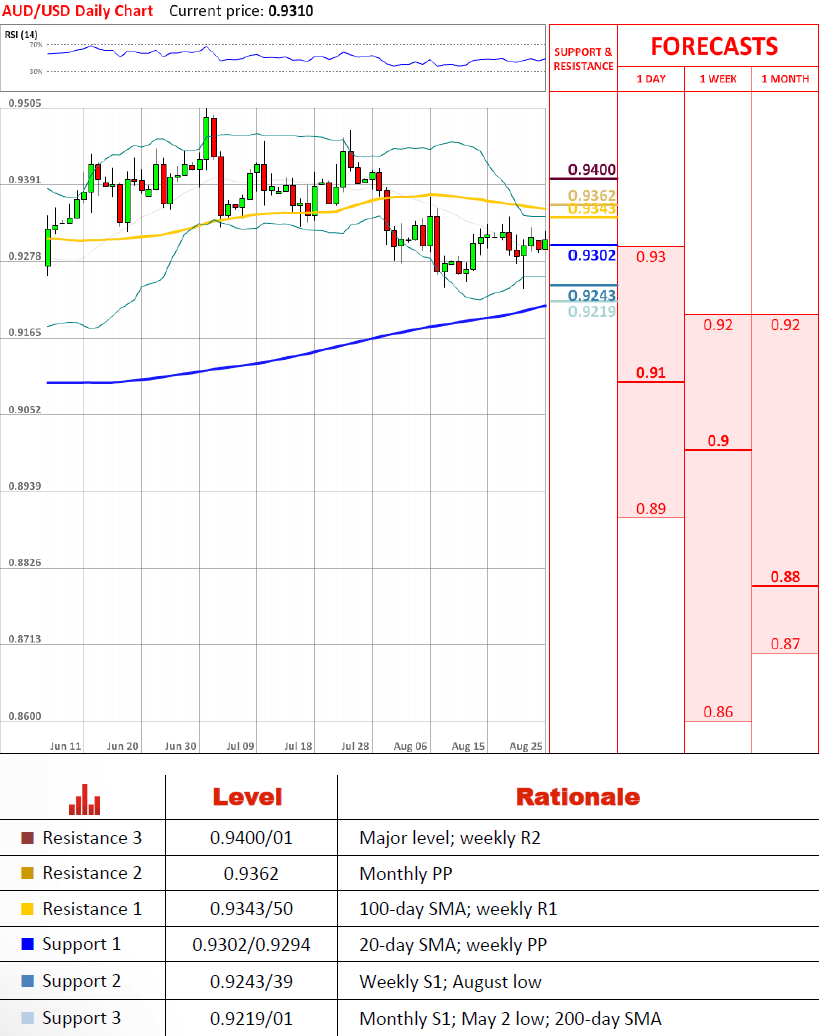
Task: Click the 0.8600 price axis label
Action: pos(24,716)
